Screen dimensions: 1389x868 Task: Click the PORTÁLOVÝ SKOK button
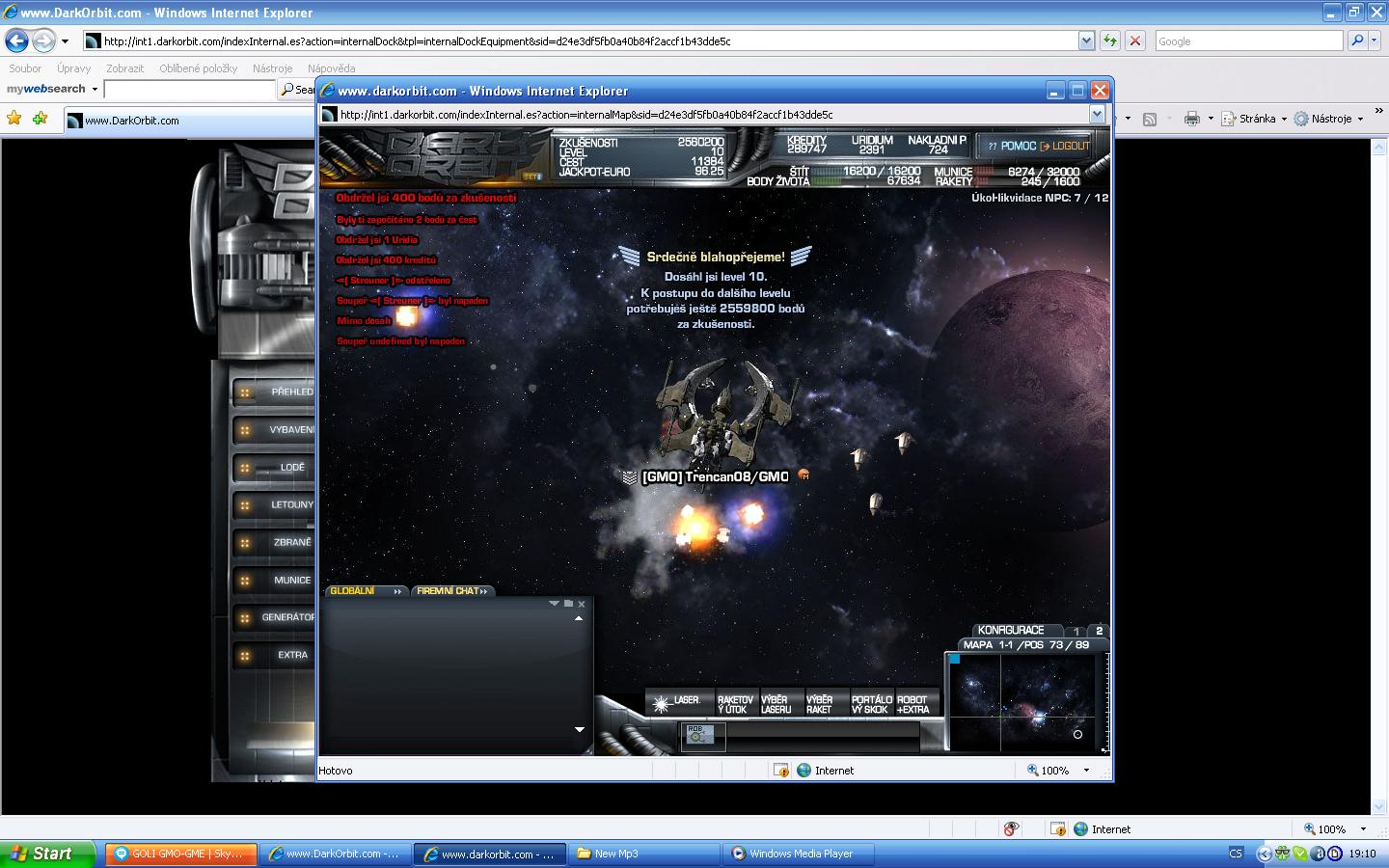[871, 704]
